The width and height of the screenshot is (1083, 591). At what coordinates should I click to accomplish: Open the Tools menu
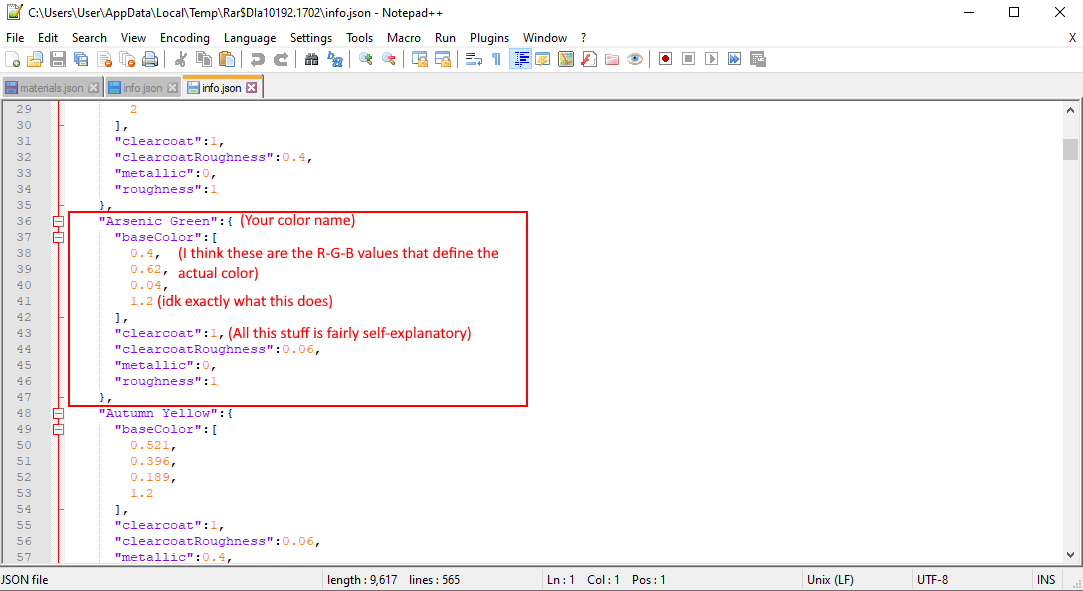coord(359,38)
